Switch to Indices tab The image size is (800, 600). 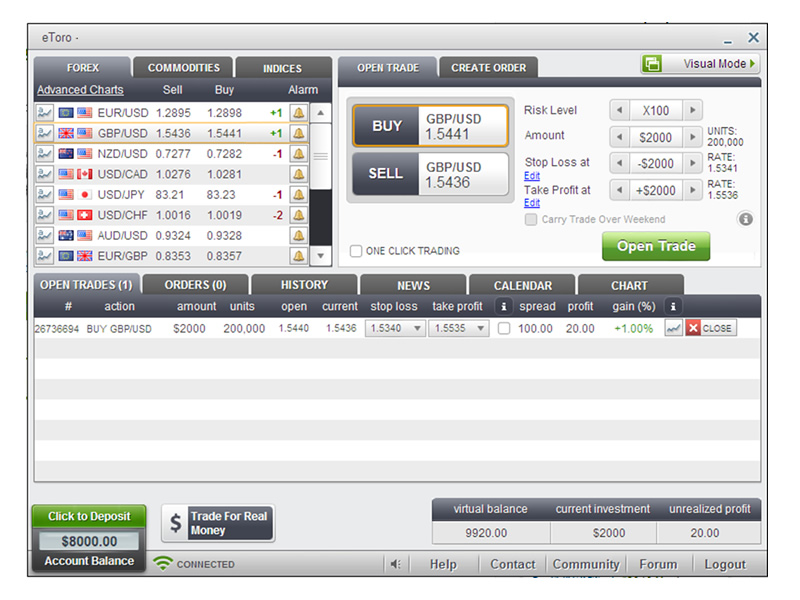283,68
